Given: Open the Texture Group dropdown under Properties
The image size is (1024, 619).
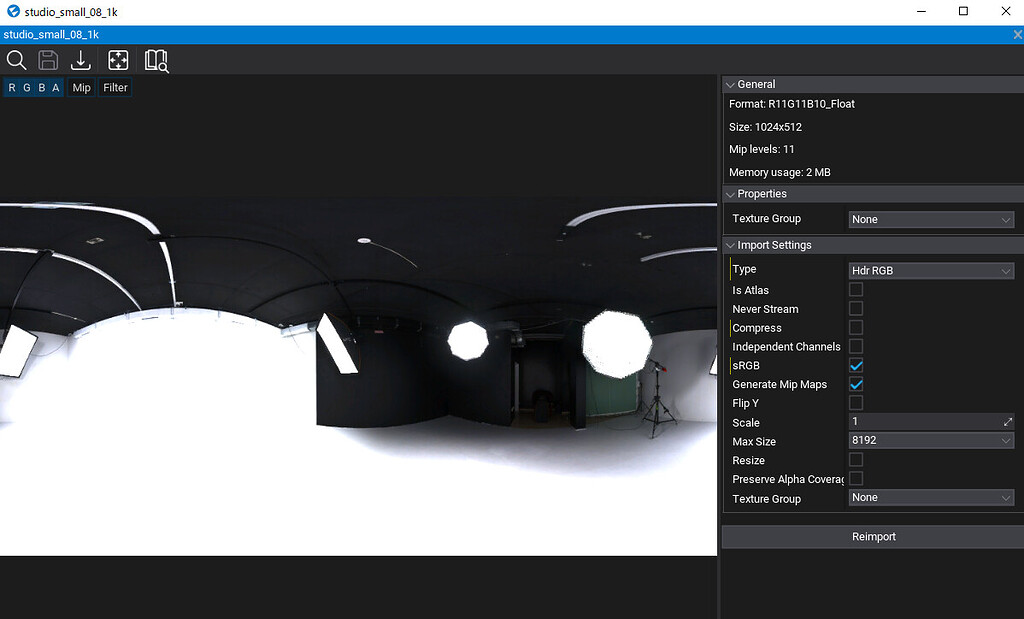Looking at the screenshot, I should point(930,219).
